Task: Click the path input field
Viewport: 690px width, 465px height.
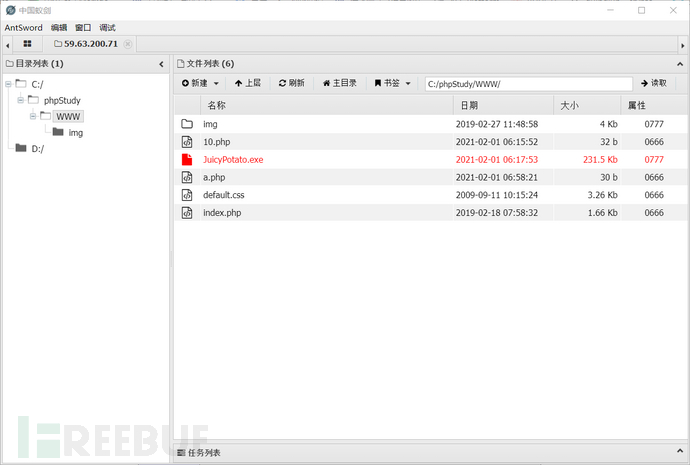Action: (529, 84)
